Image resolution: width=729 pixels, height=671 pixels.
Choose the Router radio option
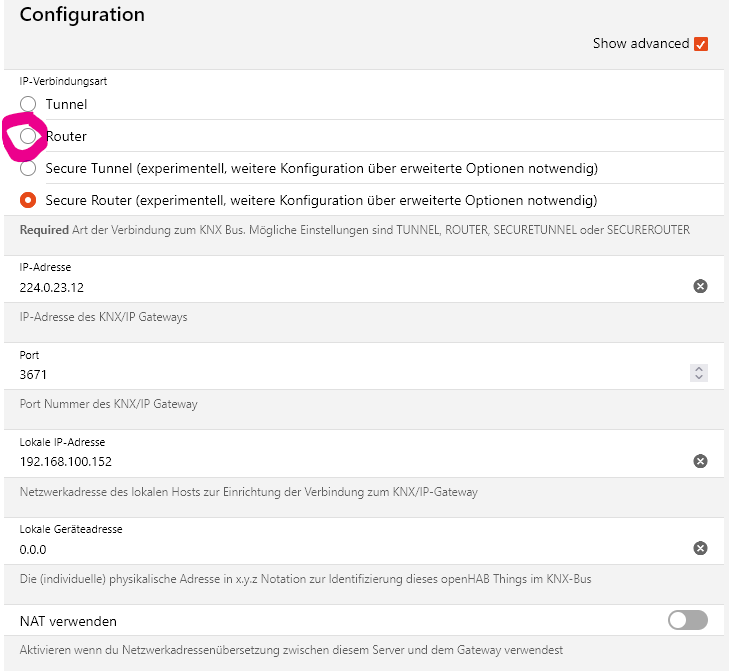(x=28, y=136)
